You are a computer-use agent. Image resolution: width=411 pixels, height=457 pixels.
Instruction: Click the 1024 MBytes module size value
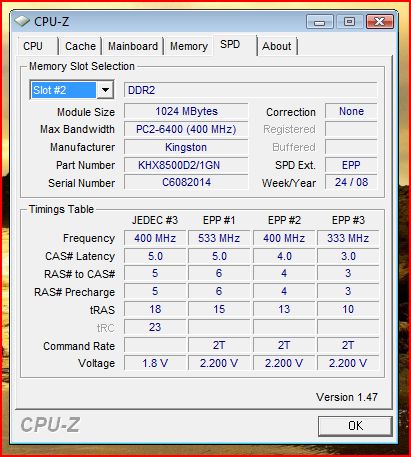click(186, 111)
